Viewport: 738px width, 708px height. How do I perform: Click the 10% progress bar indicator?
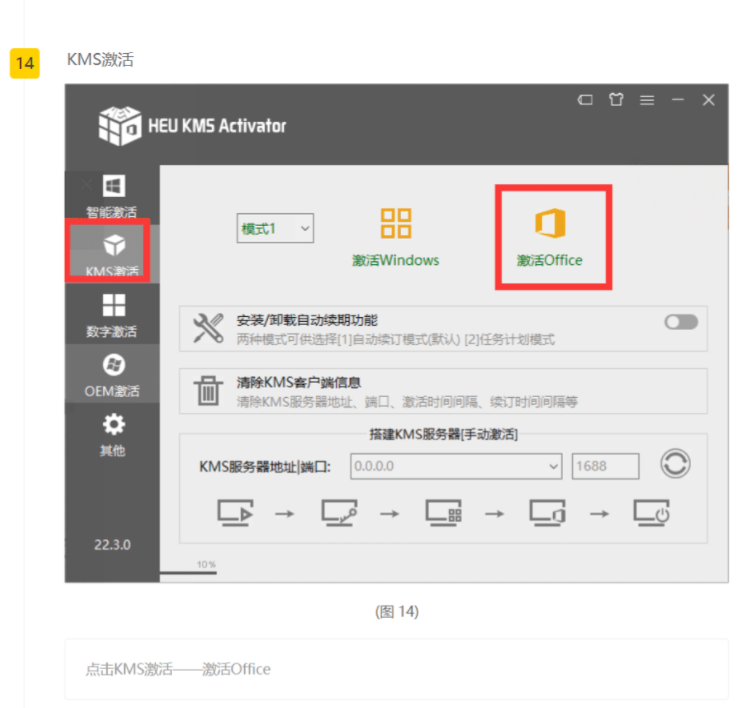188,572
